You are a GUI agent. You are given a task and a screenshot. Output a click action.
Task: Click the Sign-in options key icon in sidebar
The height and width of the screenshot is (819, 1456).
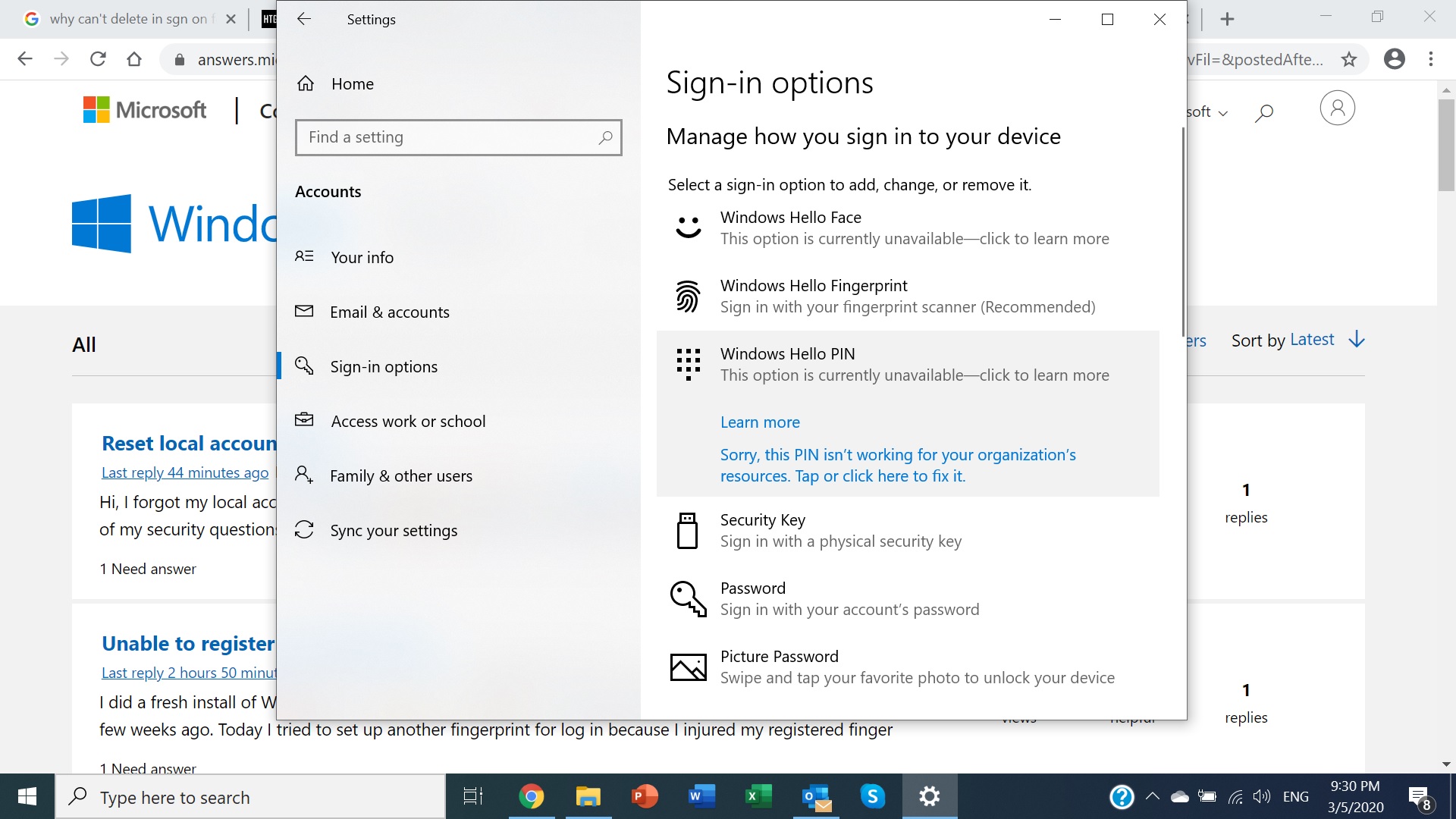click(x=304, y=366)
